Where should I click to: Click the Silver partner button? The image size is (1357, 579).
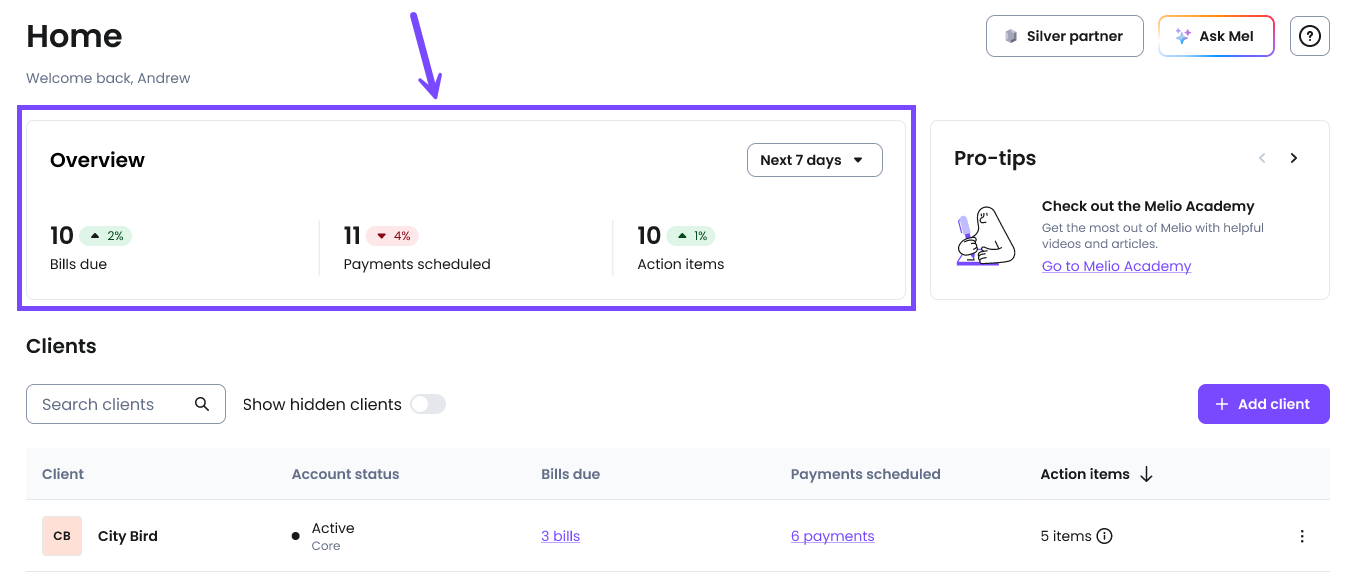click(x=1065, y=36)
